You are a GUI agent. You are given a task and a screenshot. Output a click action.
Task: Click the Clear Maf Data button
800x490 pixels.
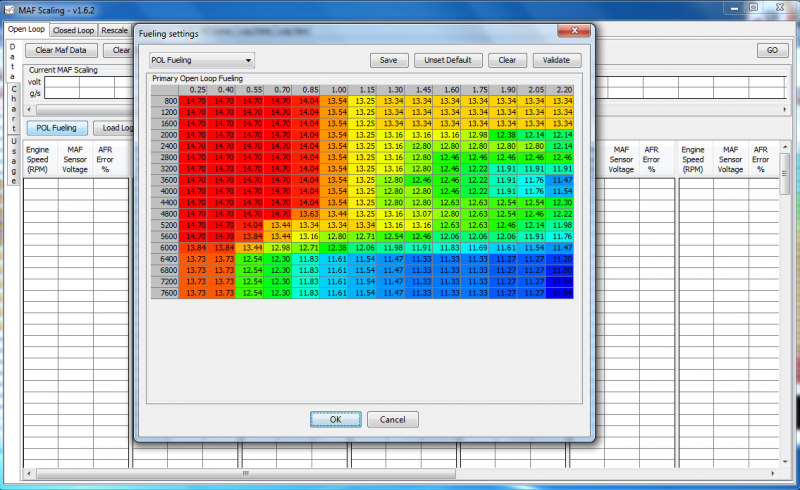(x=61, y=50)
